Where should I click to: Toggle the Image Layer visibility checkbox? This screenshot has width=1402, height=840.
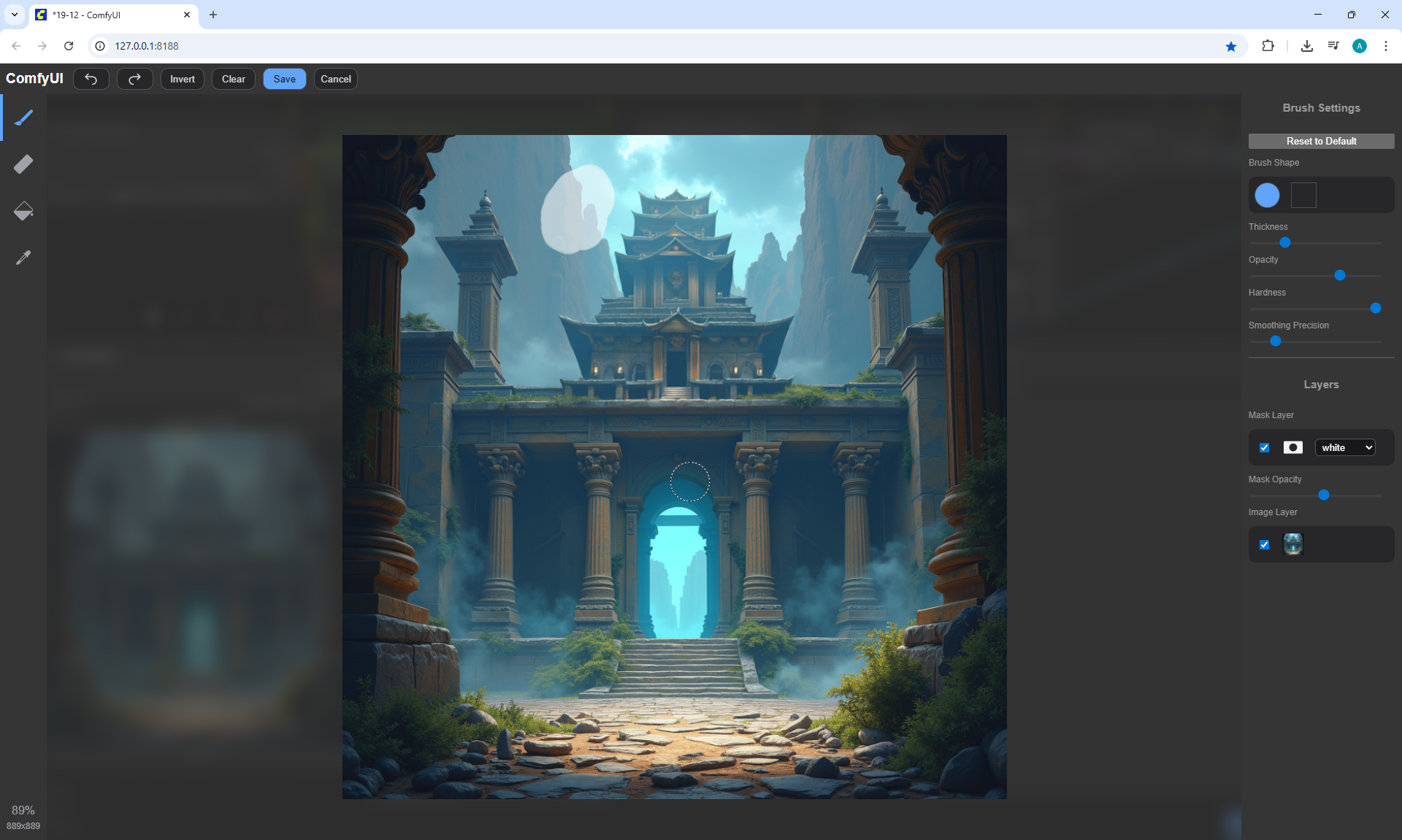[x=1264, y=544]
